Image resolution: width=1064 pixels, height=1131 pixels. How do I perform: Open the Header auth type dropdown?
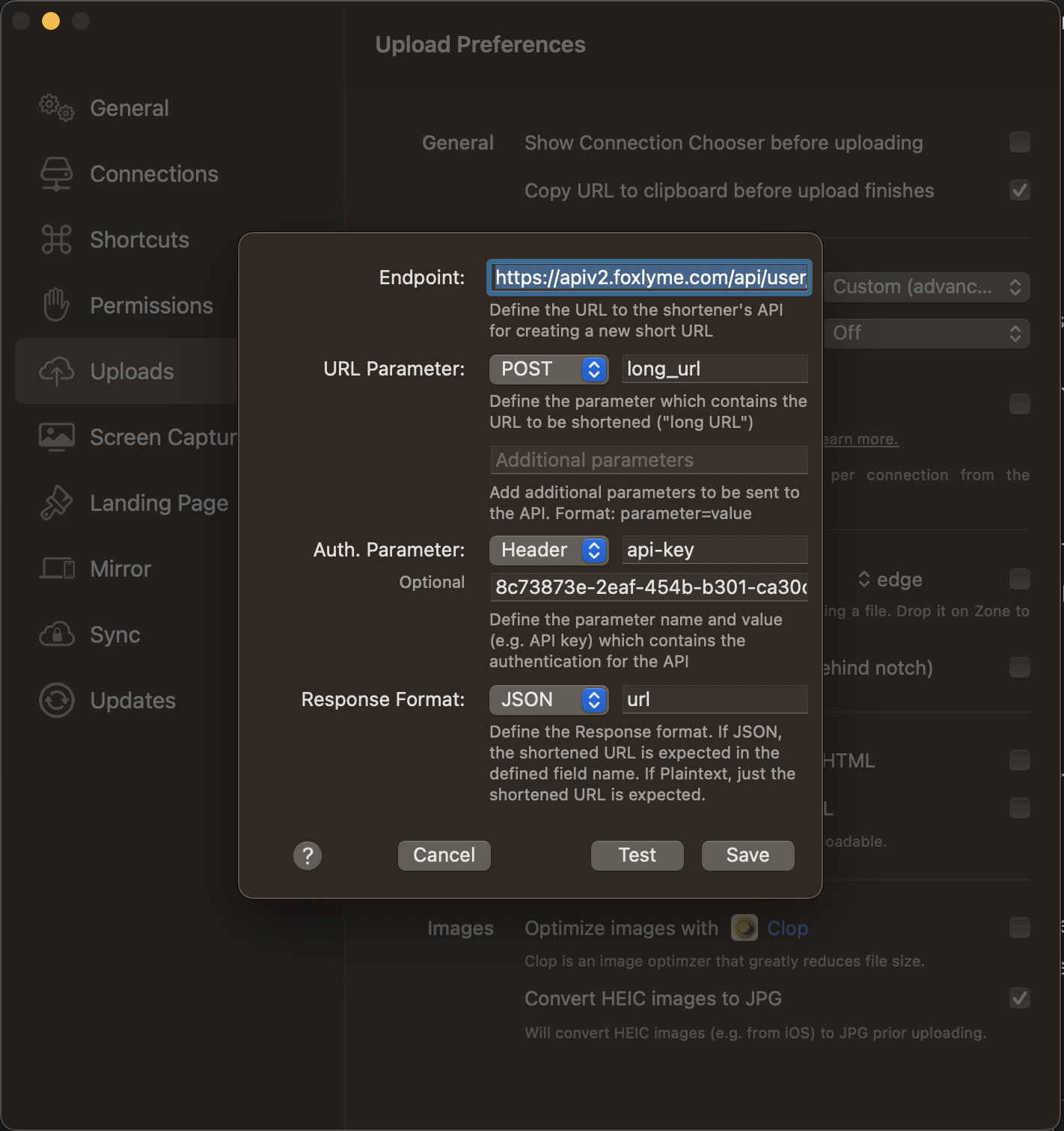[x=548, y=551]
